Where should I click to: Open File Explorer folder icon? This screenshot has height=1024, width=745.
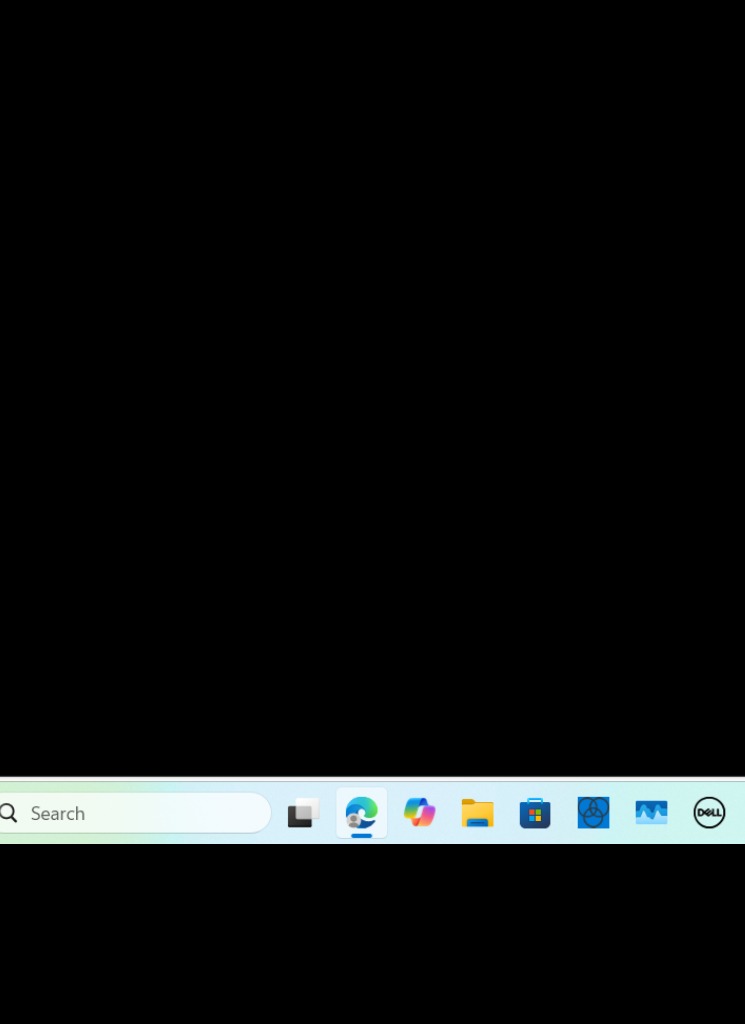477,813
